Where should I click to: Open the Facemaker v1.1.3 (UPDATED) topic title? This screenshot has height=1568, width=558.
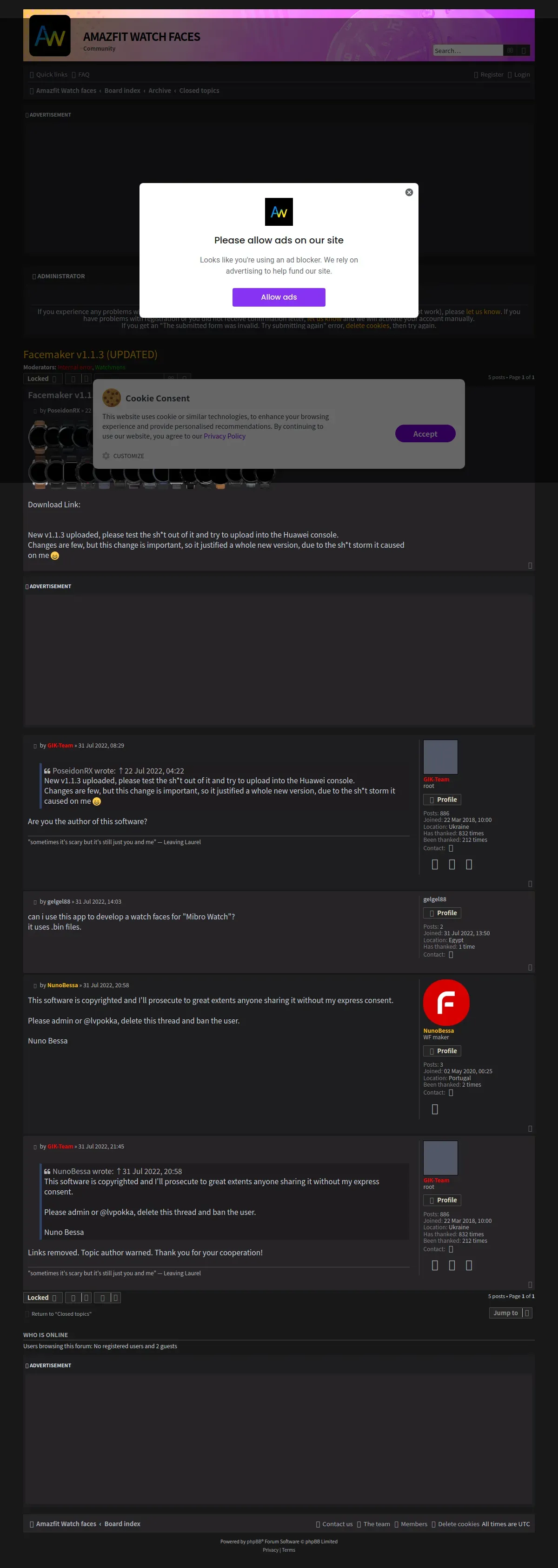[x=90, y=354]
